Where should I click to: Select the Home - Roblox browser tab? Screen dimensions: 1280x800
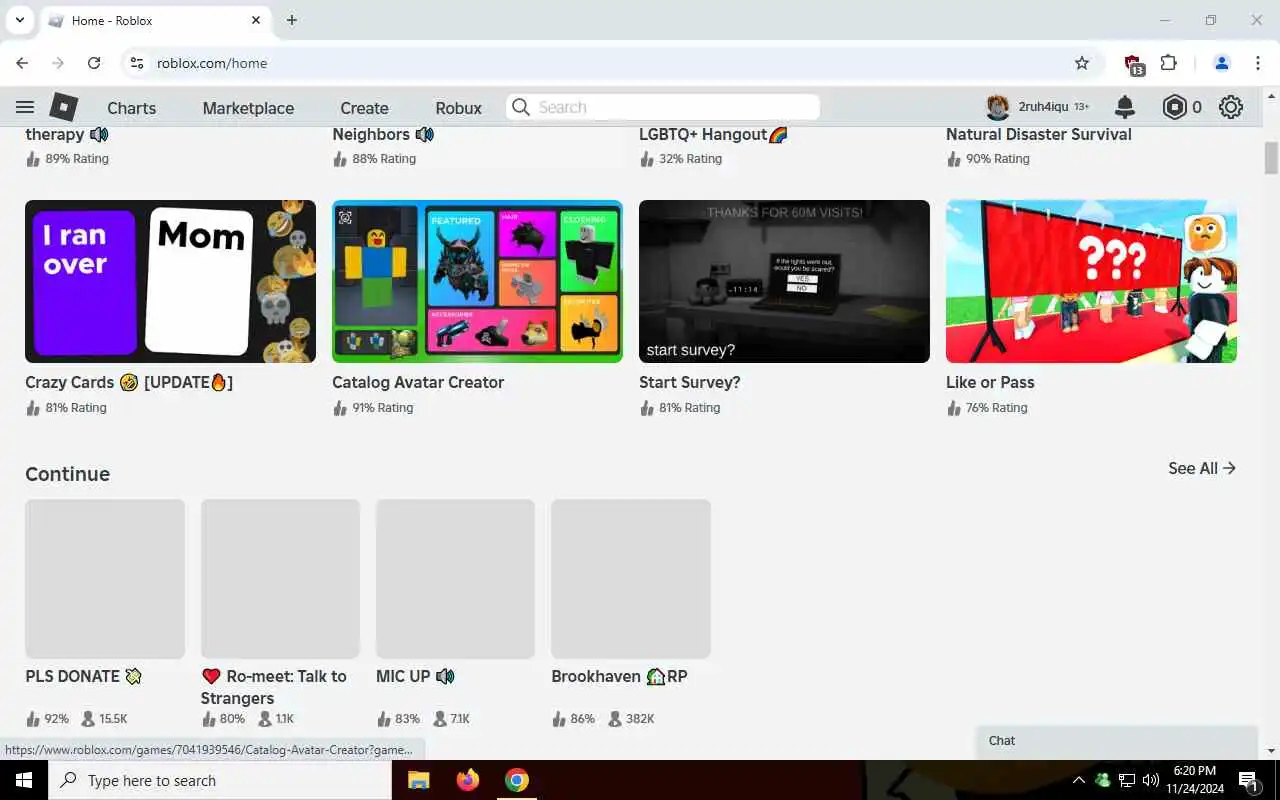[155, 20]
